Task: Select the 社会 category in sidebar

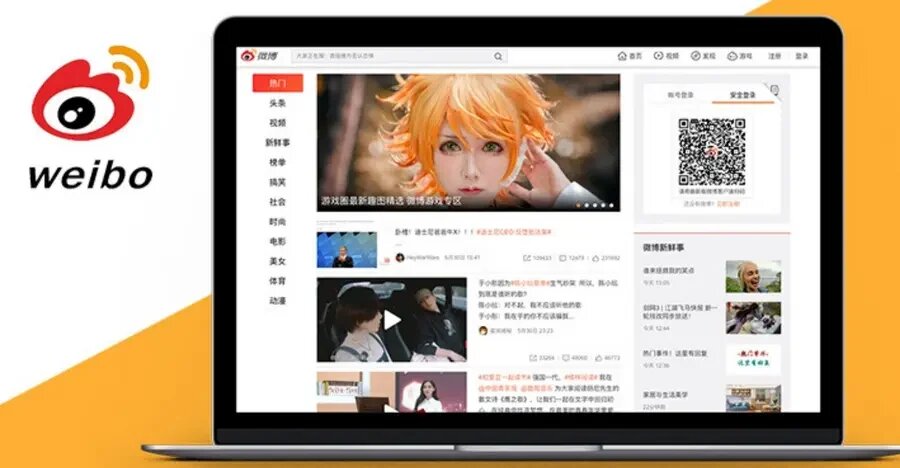Action: [278, 202]
